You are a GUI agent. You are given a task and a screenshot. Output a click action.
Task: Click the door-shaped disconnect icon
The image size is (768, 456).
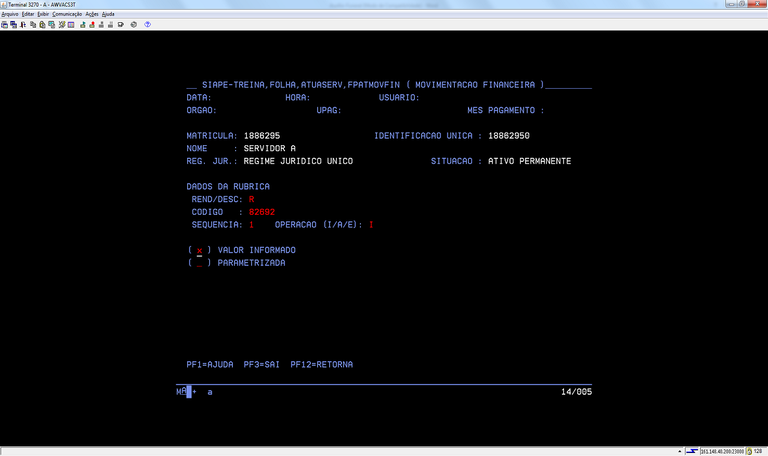[23, 24]
